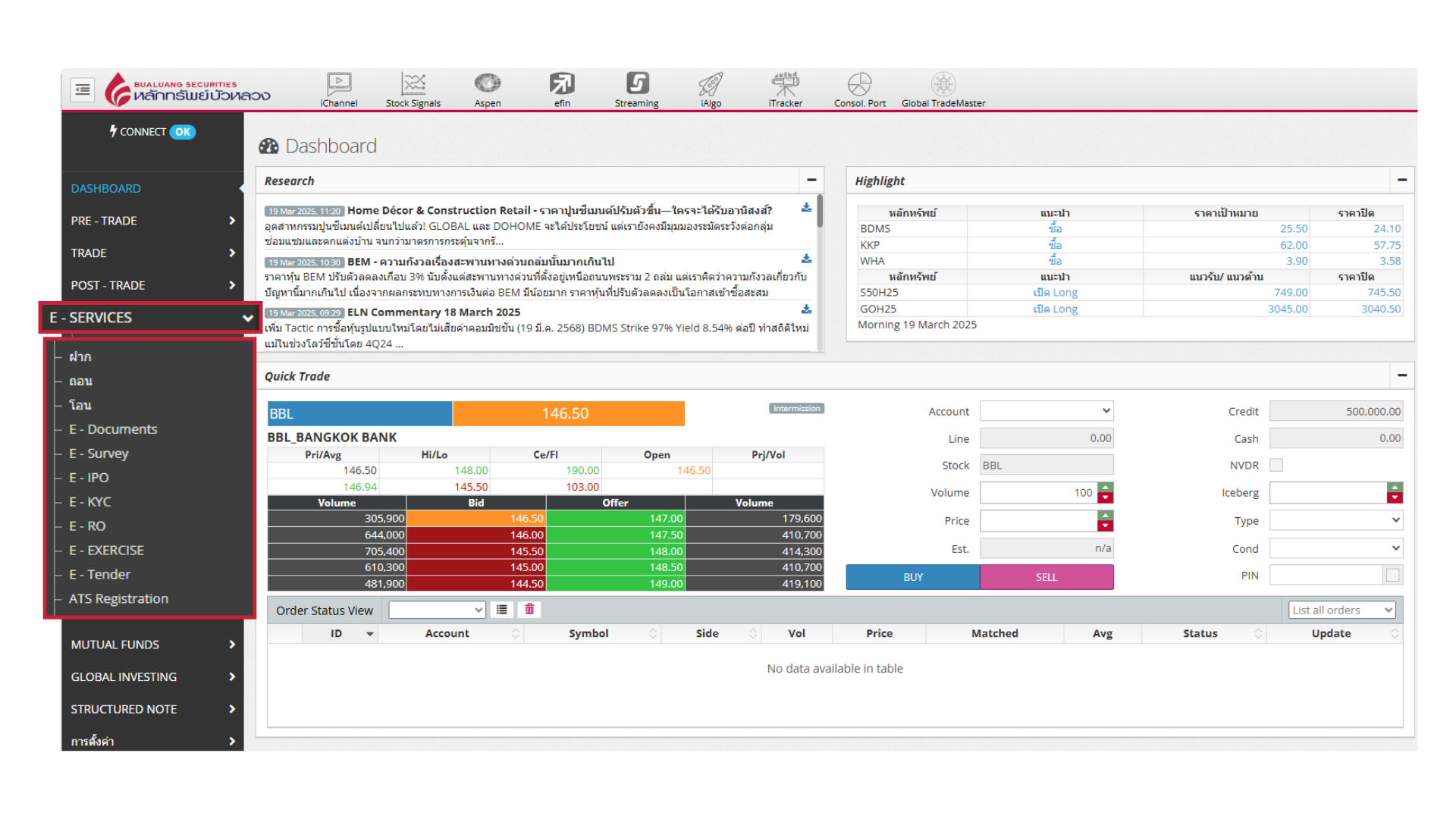
Task: Toggle the sidebar hamburger menu icon
Action: (83, 89)
